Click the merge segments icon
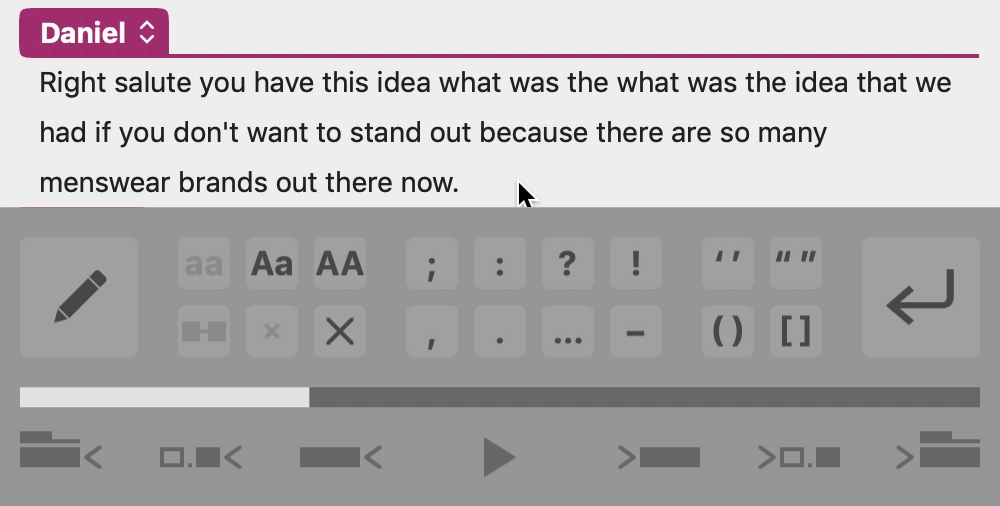 [x=204, y=331]
